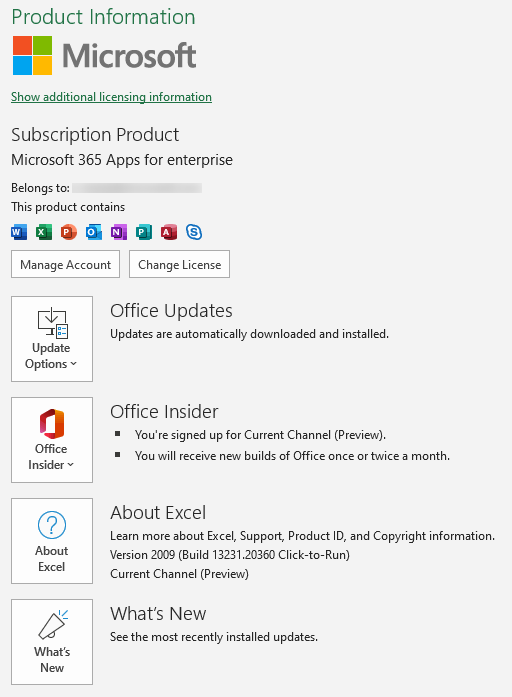Viewport: 512px width, 697px height.
Task: Open the What's New button
Action: [52, 642]
